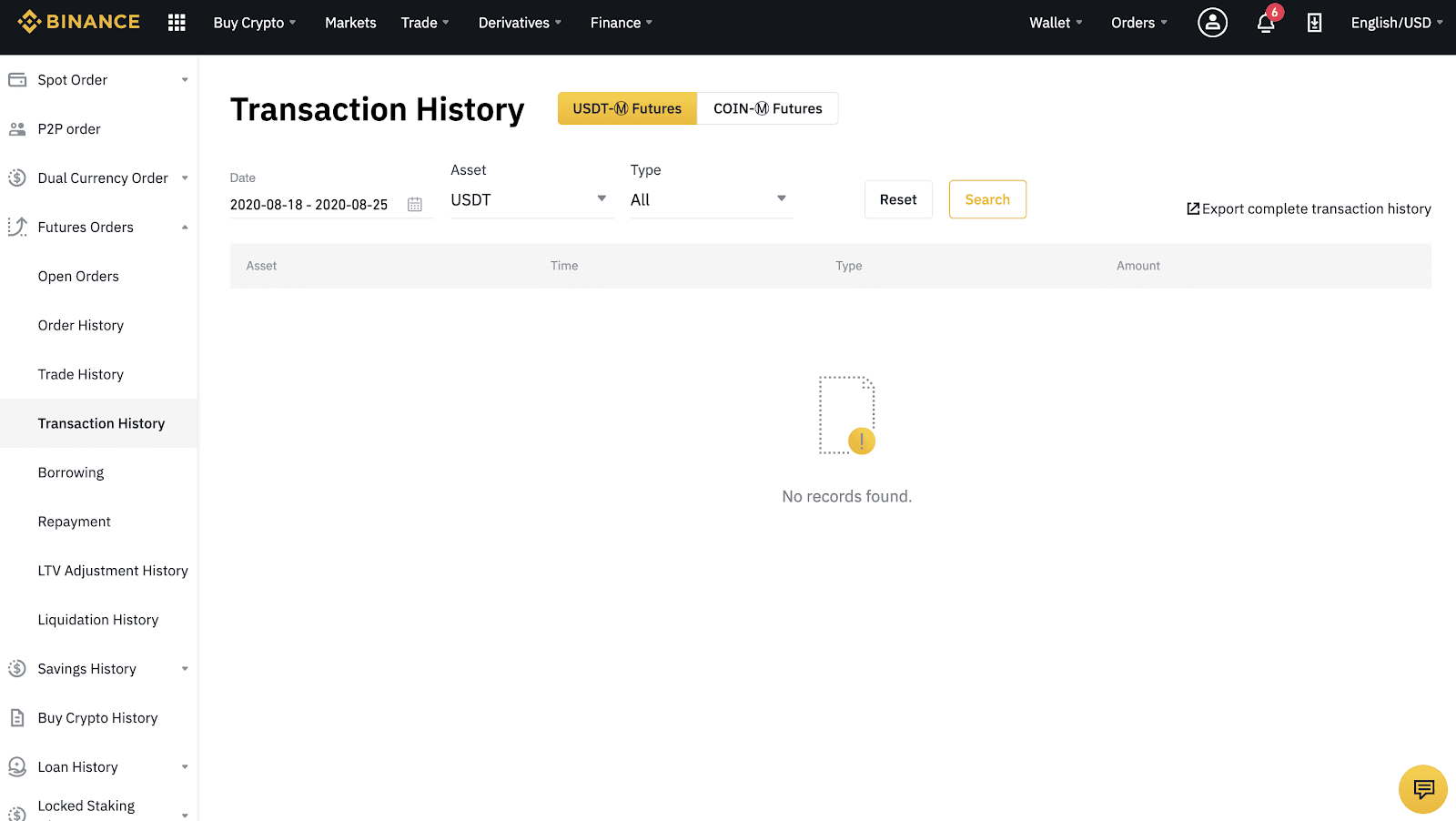
Task: Open the notifications bell icon
Action: point(1266,23)
